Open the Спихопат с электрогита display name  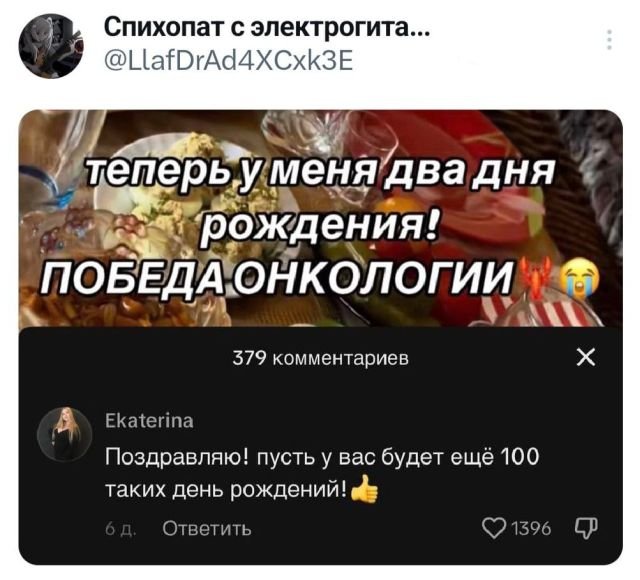267,29
